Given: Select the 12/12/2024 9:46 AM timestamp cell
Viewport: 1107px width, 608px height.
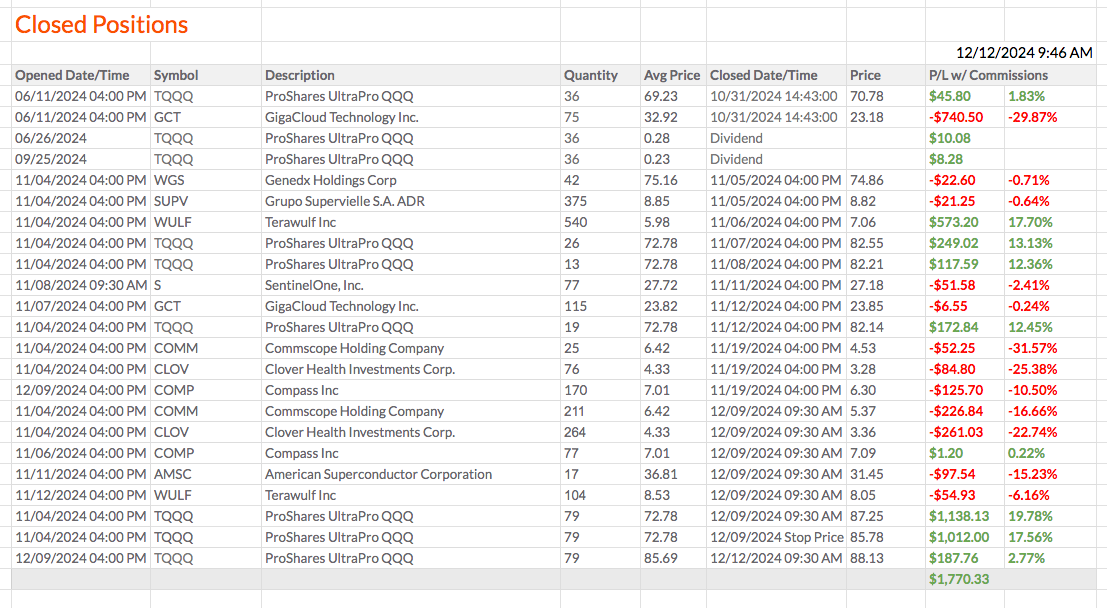Looking at the screenshot, I should [1024, 53].
